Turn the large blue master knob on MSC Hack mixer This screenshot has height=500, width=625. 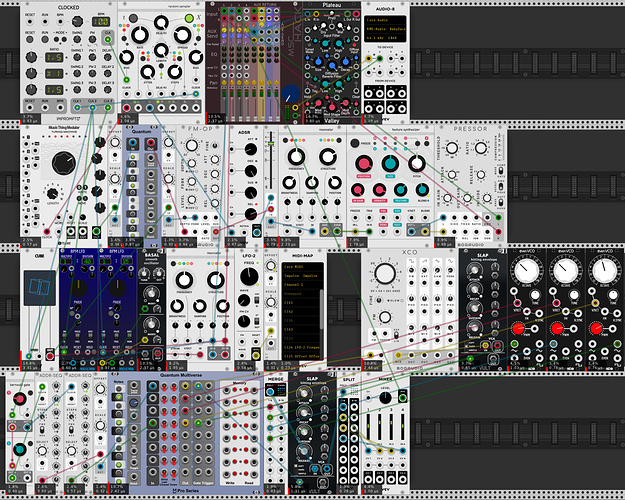click(x=291, y=94)
